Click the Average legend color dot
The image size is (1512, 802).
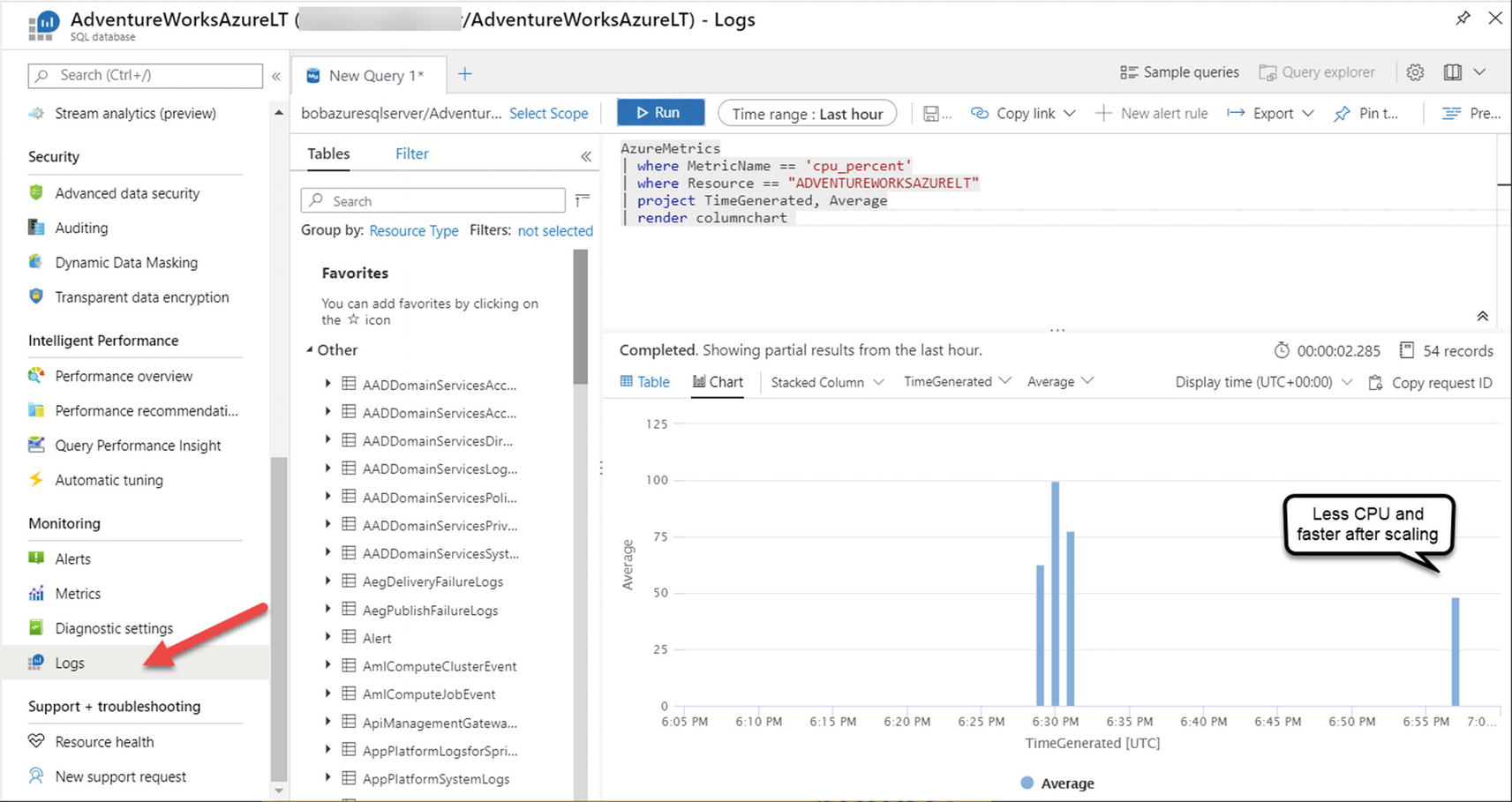pos(1027,783)
